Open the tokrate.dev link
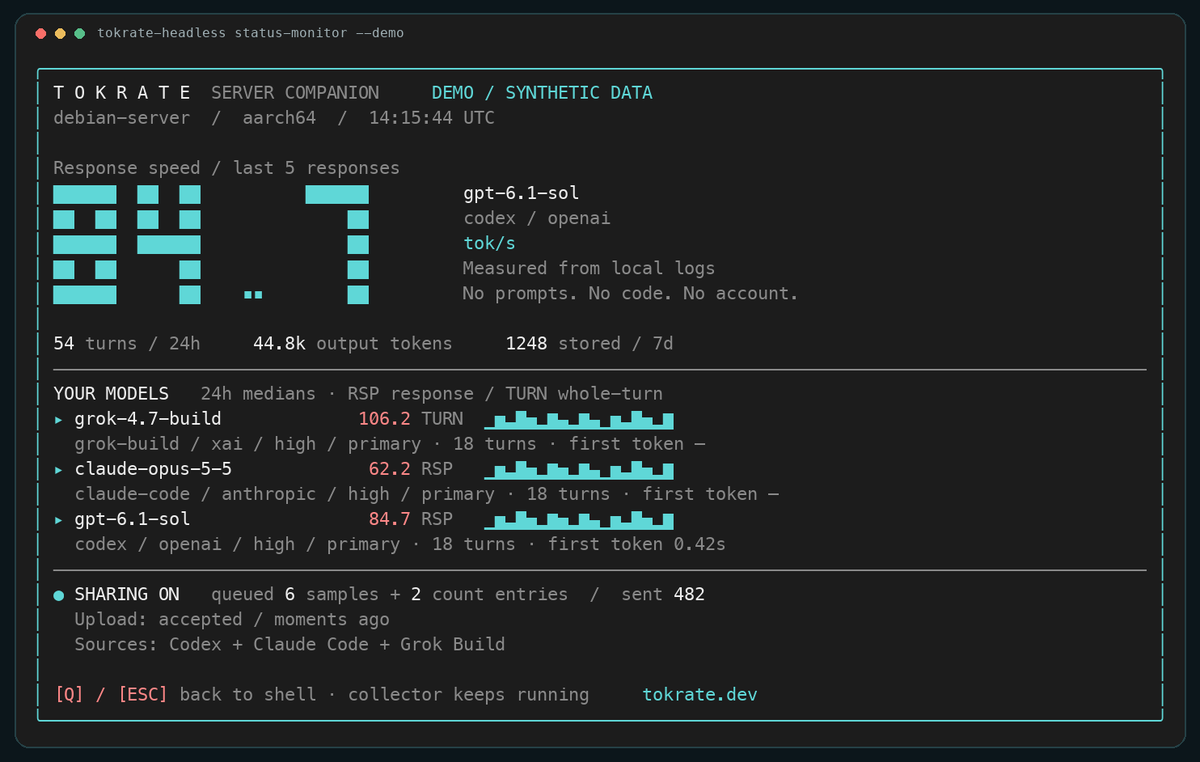 click(x=700, y=694)
